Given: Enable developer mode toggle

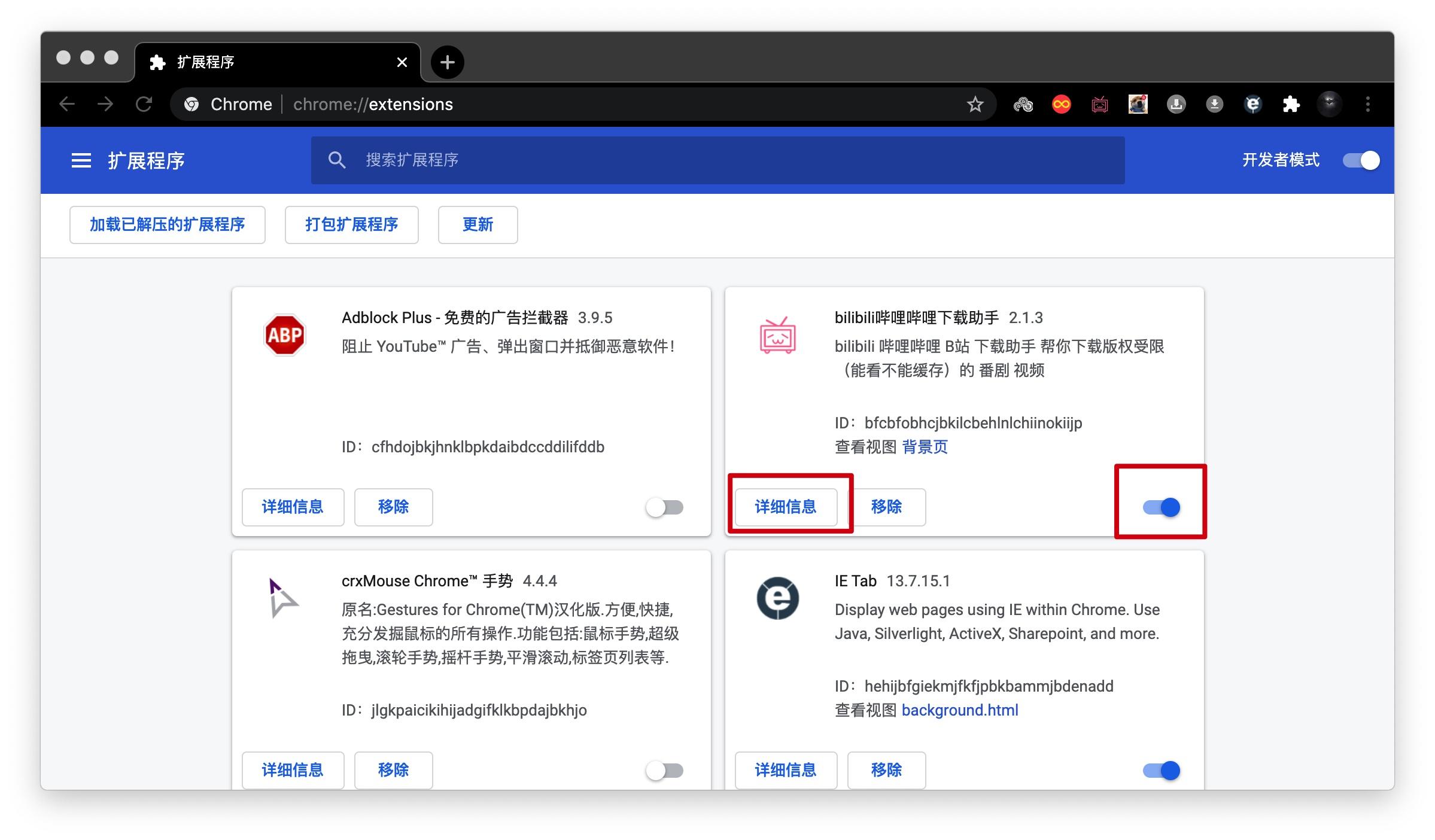Looking at the screenshot, I should point(1361,160).
